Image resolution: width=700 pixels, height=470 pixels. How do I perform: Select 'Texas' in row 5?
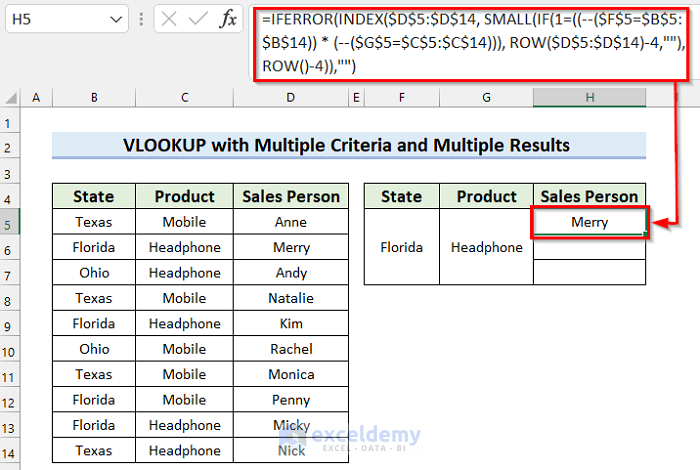(x=94, y=222)
